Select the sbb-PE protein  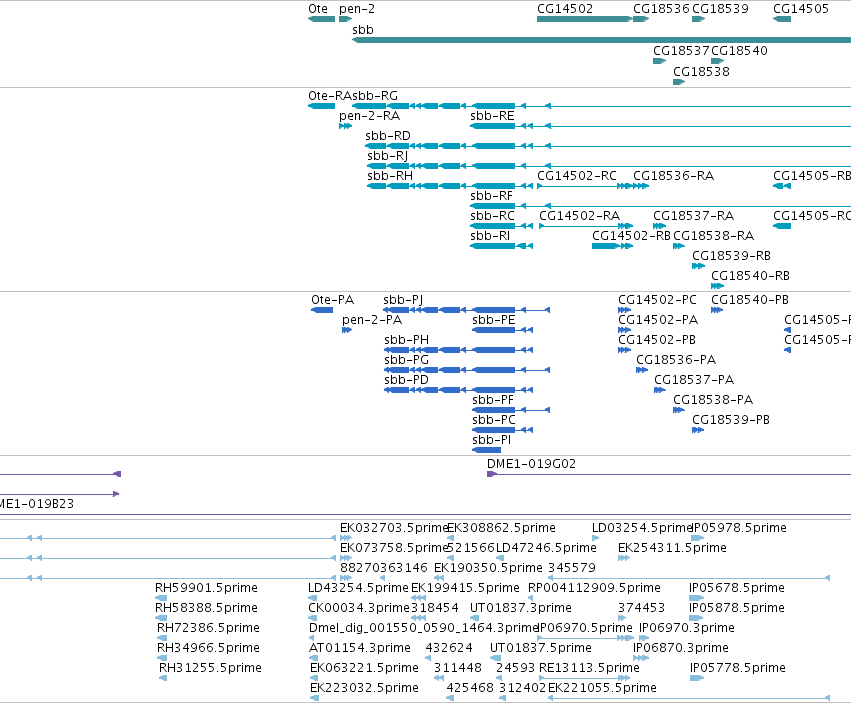[503, 330]
